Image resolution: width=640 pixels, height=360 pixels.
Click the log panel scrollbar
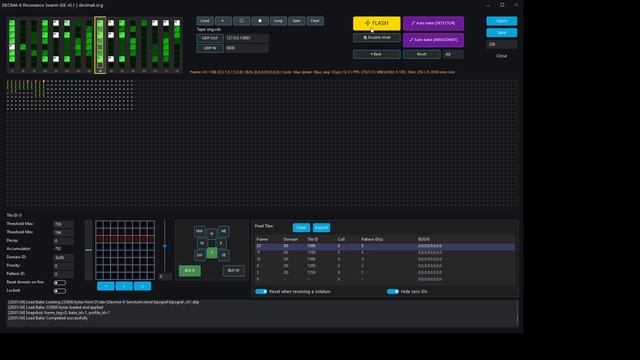click(517, 313)
